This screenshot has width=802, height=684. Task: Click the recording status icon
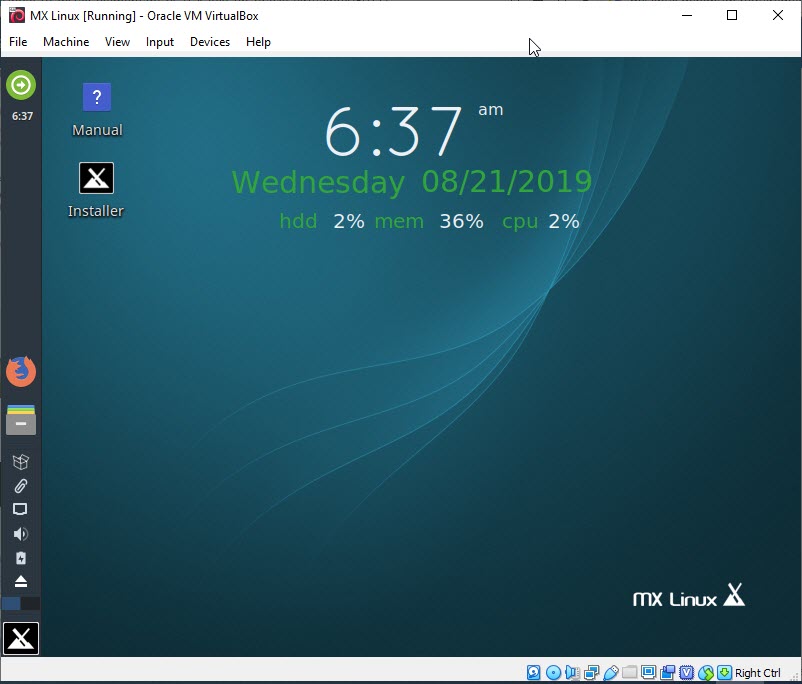667,672
